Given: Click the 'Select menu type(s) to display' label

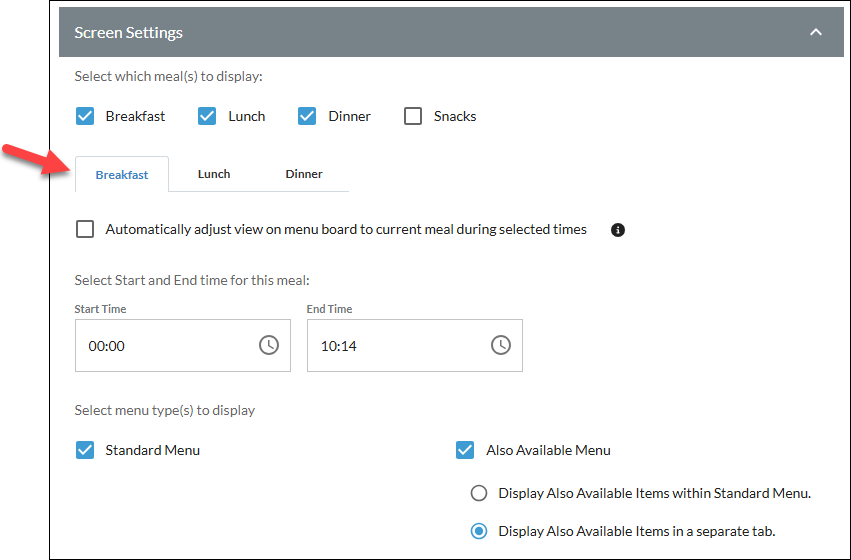Looking at the screenshot, I should click(164, 410).
